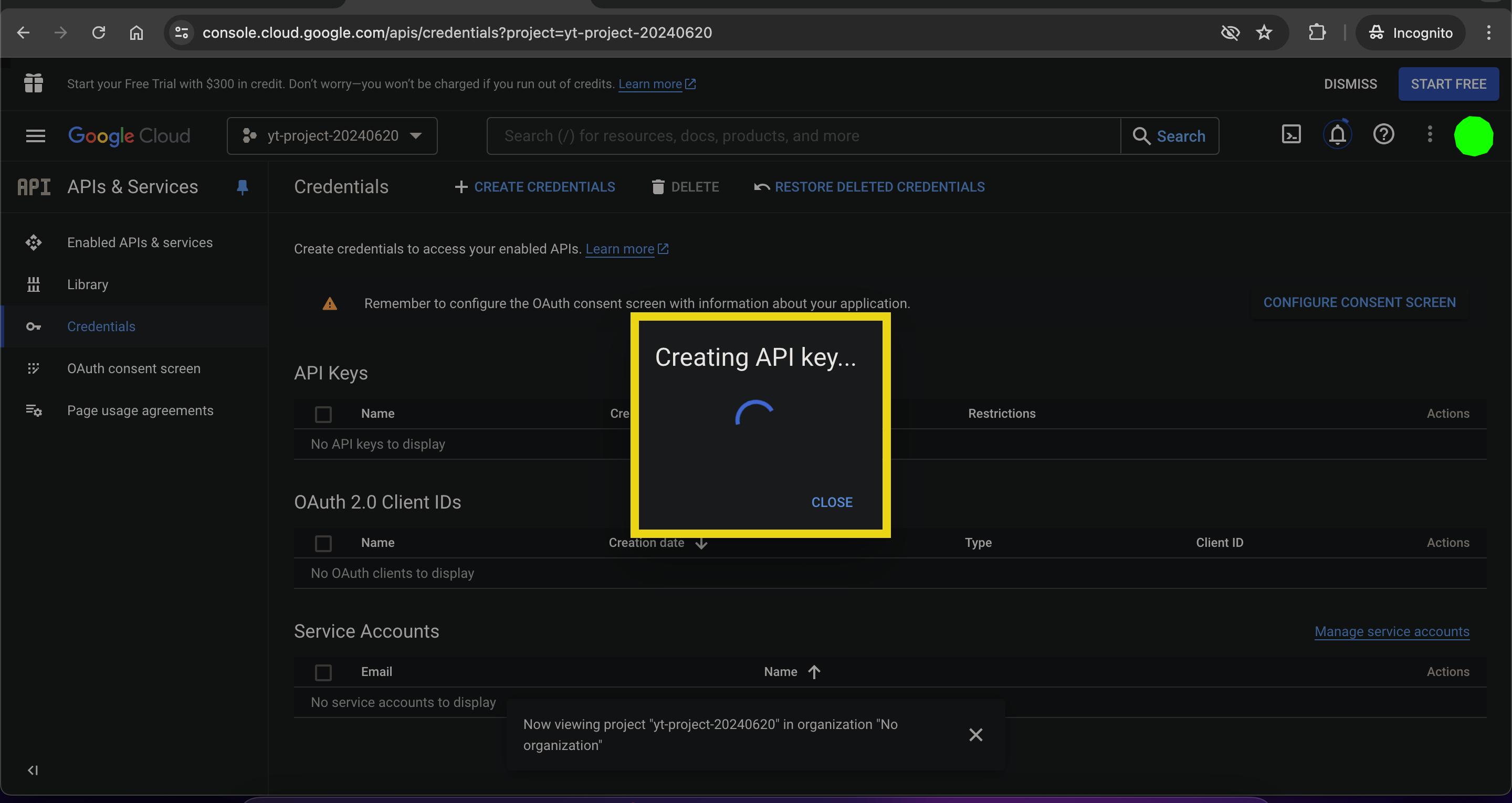This screenshot has height=803, width=1512.
Task: Unpin APIs & Services from navigation
Action: click(x=243, y=187)
